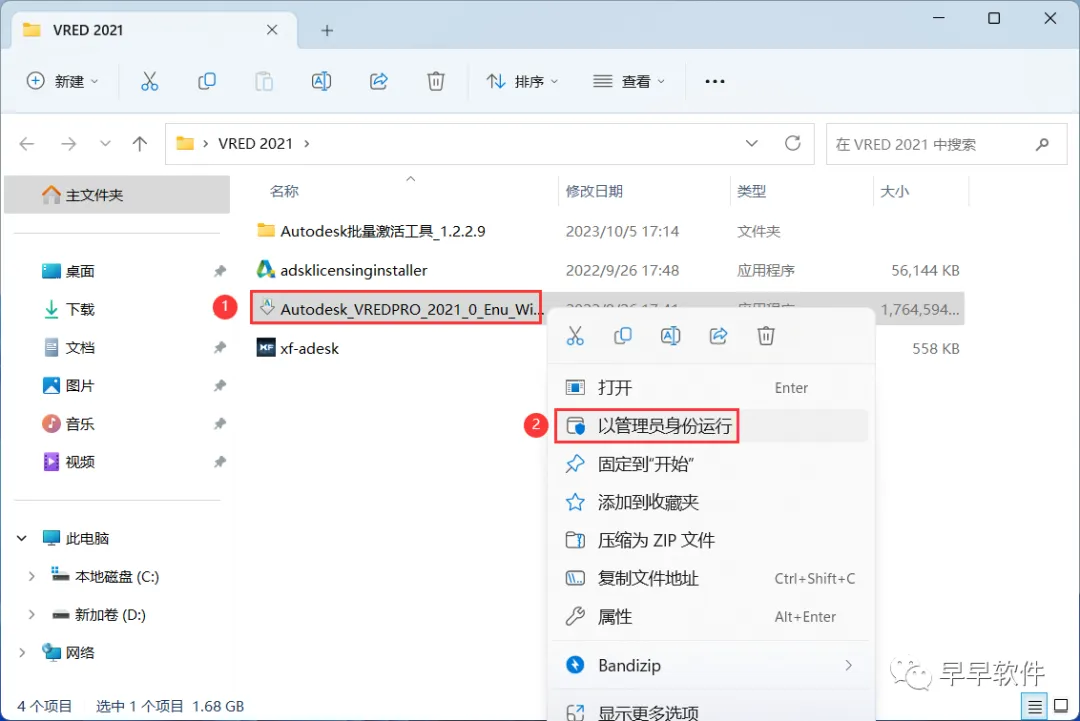Select the 主文件夹 sidebar item
This screenshot has width=1080, height=721.
click(x=117, y=195)
